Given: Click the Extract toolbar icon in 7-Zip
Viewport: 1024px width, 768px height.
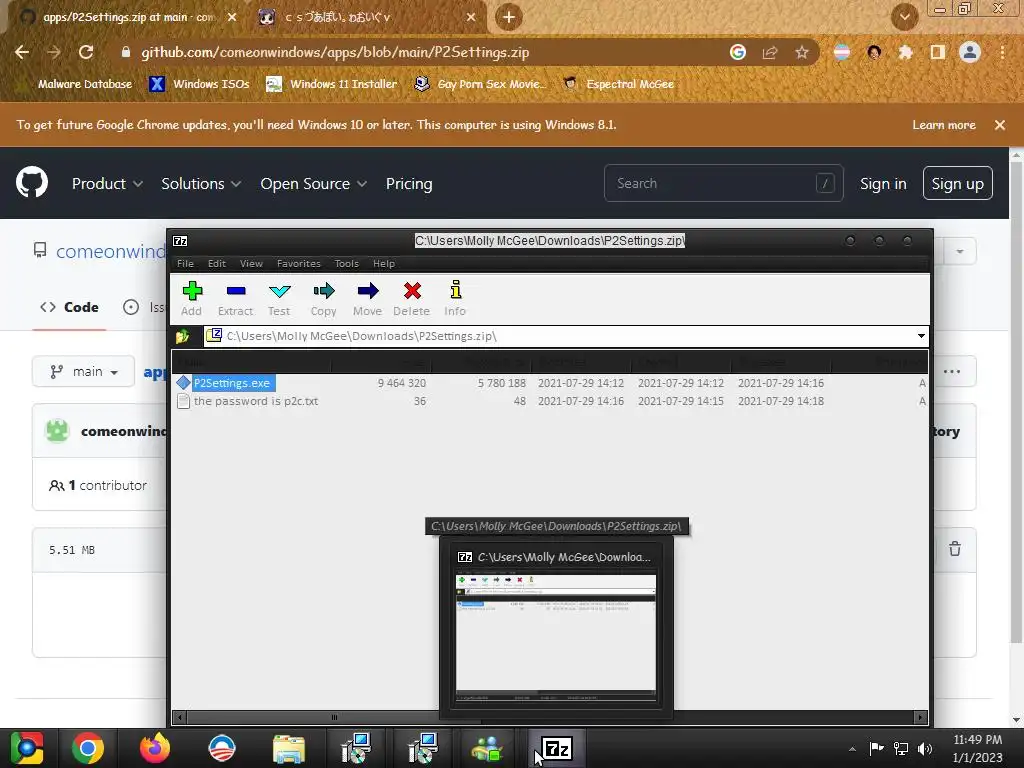Looking at the screenshot, I should 235,298.
